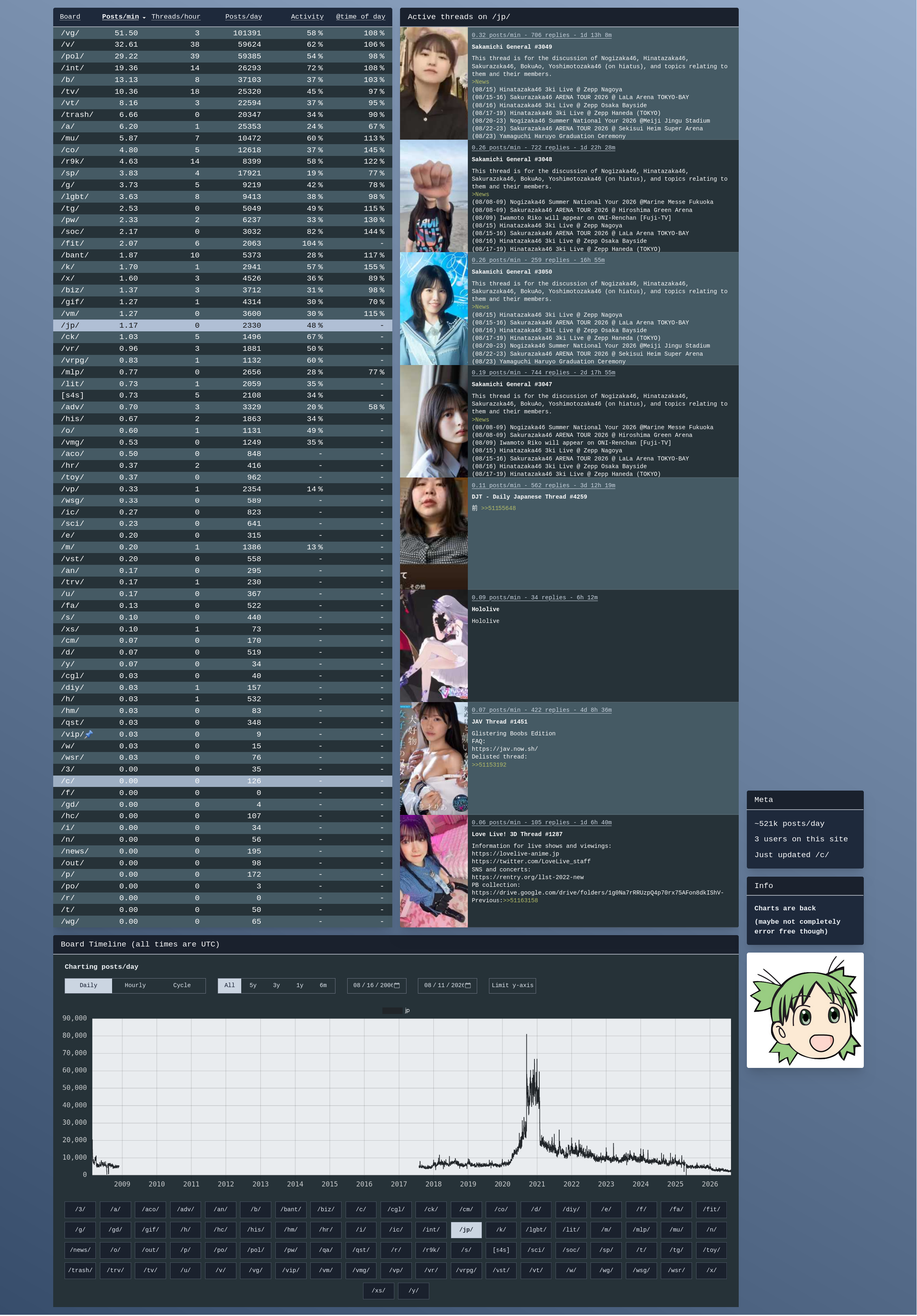The image size is (917, 1316).
Task: Open the chart end date field 08/11
Action: [447, 985]
